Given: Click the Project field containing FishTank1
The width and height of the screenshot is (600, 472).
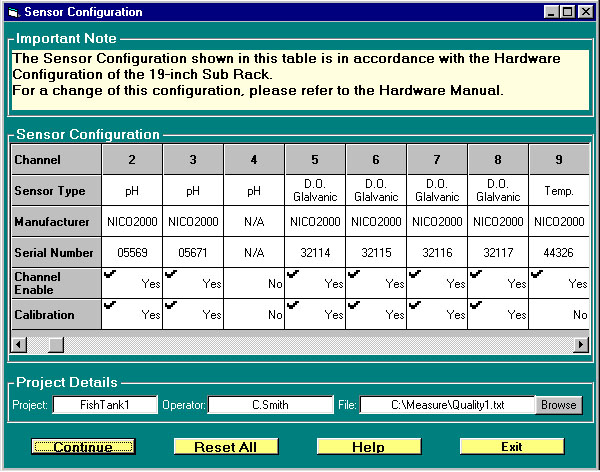Looking at the screenshot, I should pos(105,405).
